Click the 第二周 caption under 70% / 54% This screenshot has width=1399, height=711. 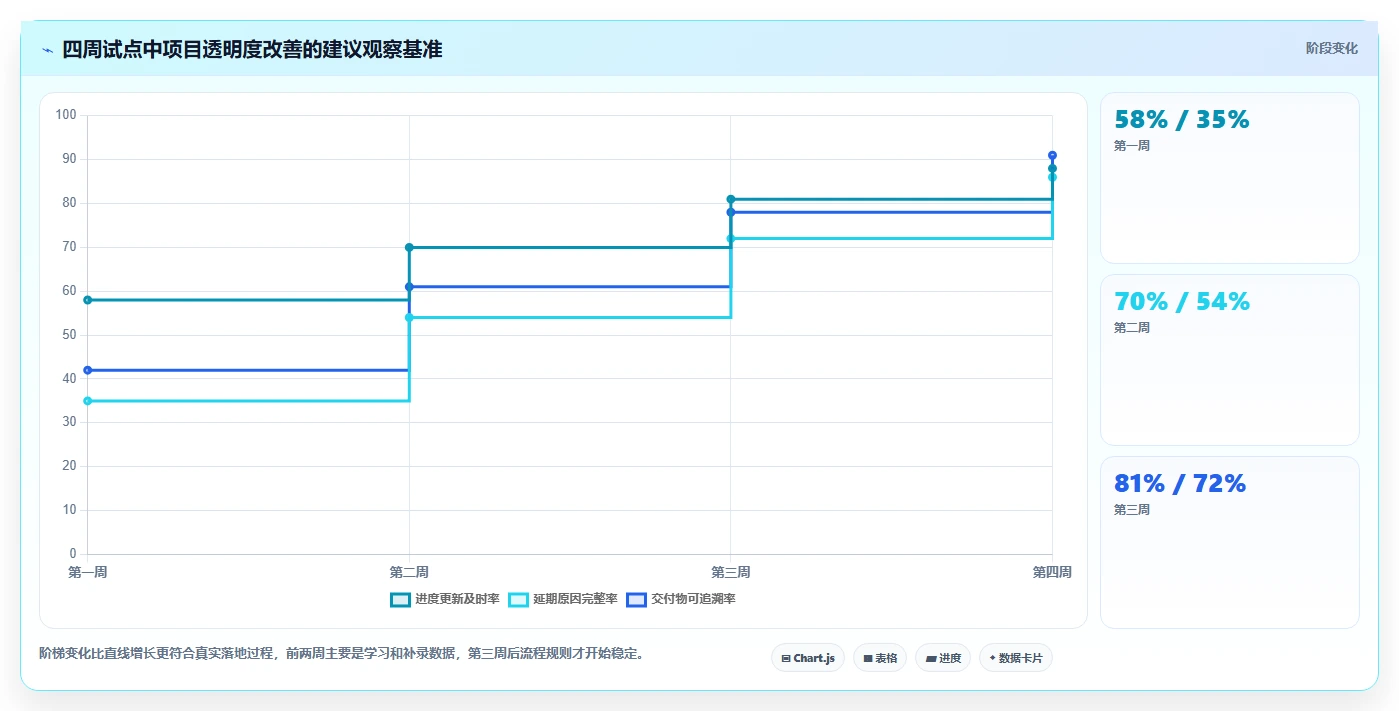[1132, 328]
